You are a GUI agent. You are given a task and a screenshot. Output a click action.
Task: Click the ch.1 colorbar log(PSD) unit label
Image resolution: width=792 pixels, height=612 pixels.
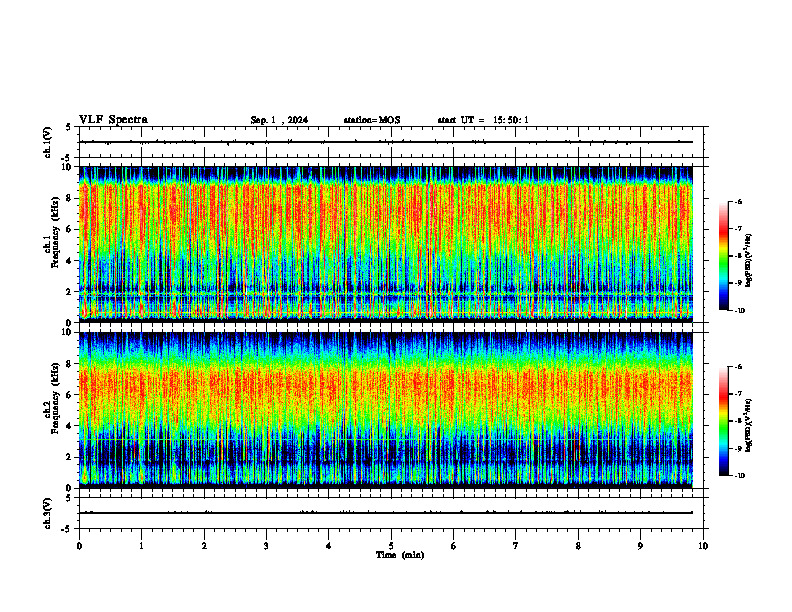[749, 260]
